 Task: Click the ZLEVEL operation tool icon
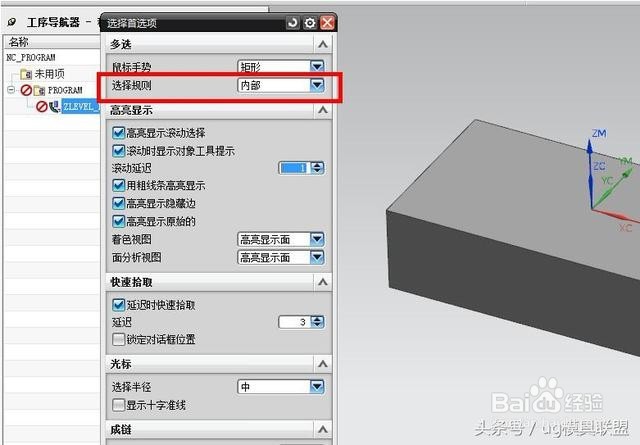click(x=54, y=107)
